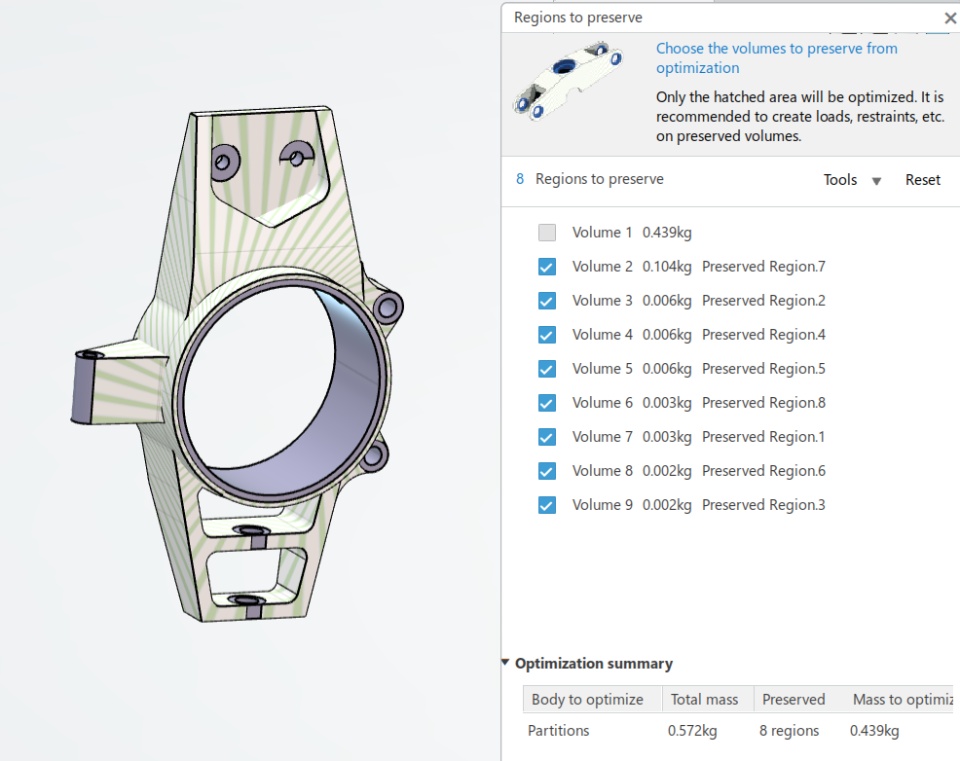Screen dimensions: 960x761
Task: Uncheck Volume 6 Preserved Region.8
Action: [547, 403]
